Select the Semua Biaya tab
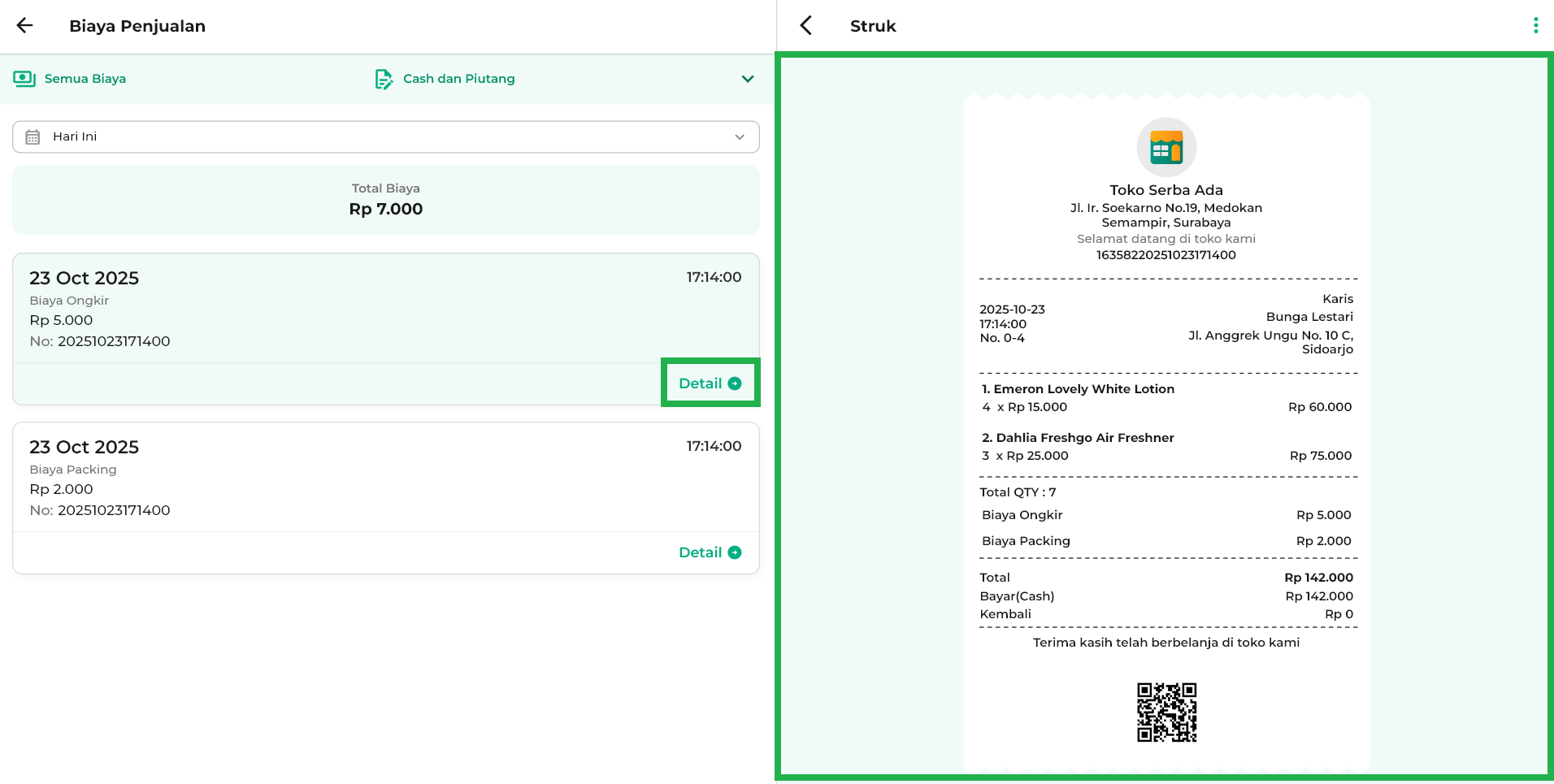Viewport: 1554px width, 784px height. coord(85,79)
